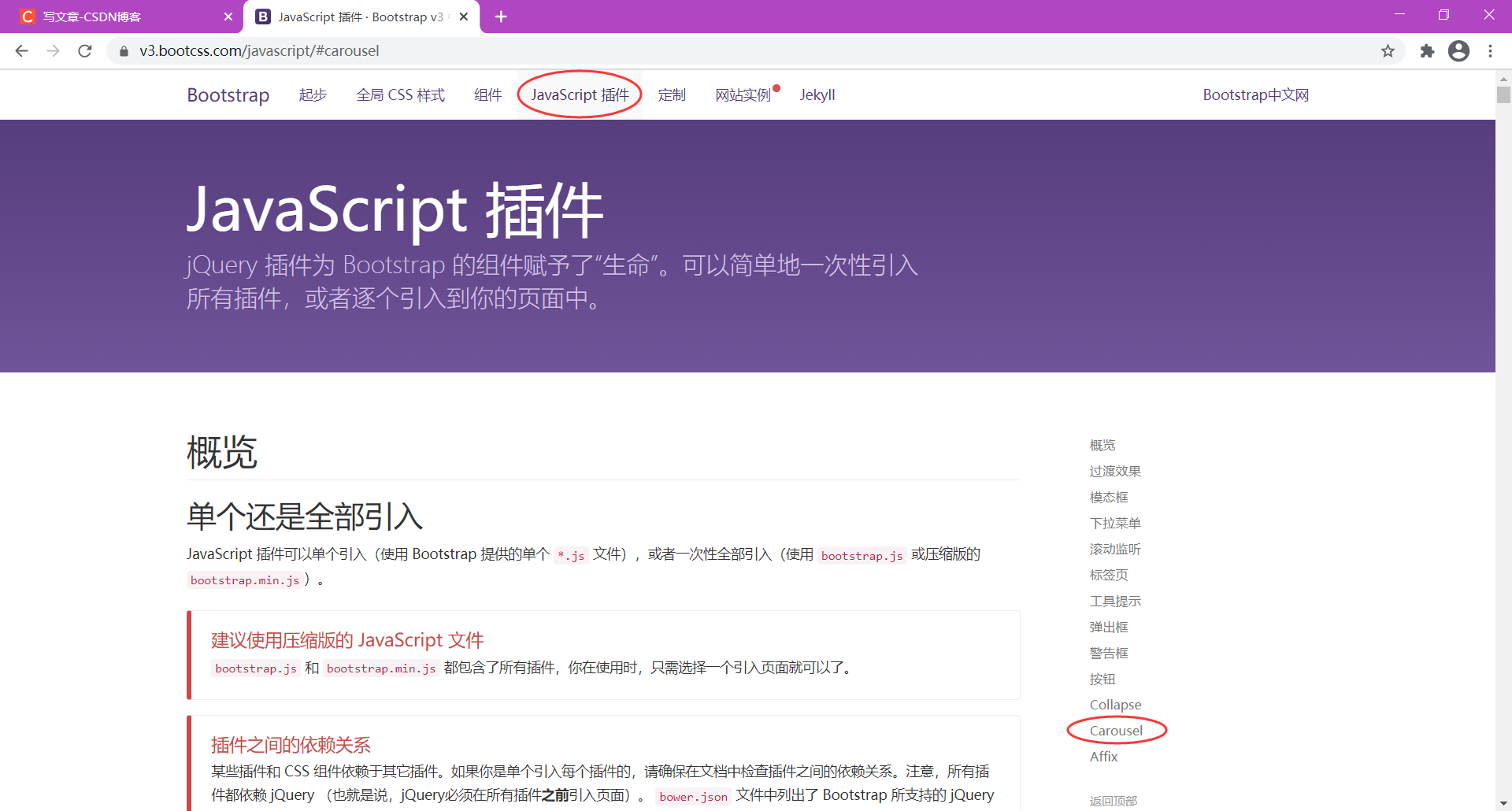Open the 组件 navigation item

pos(487,95)
